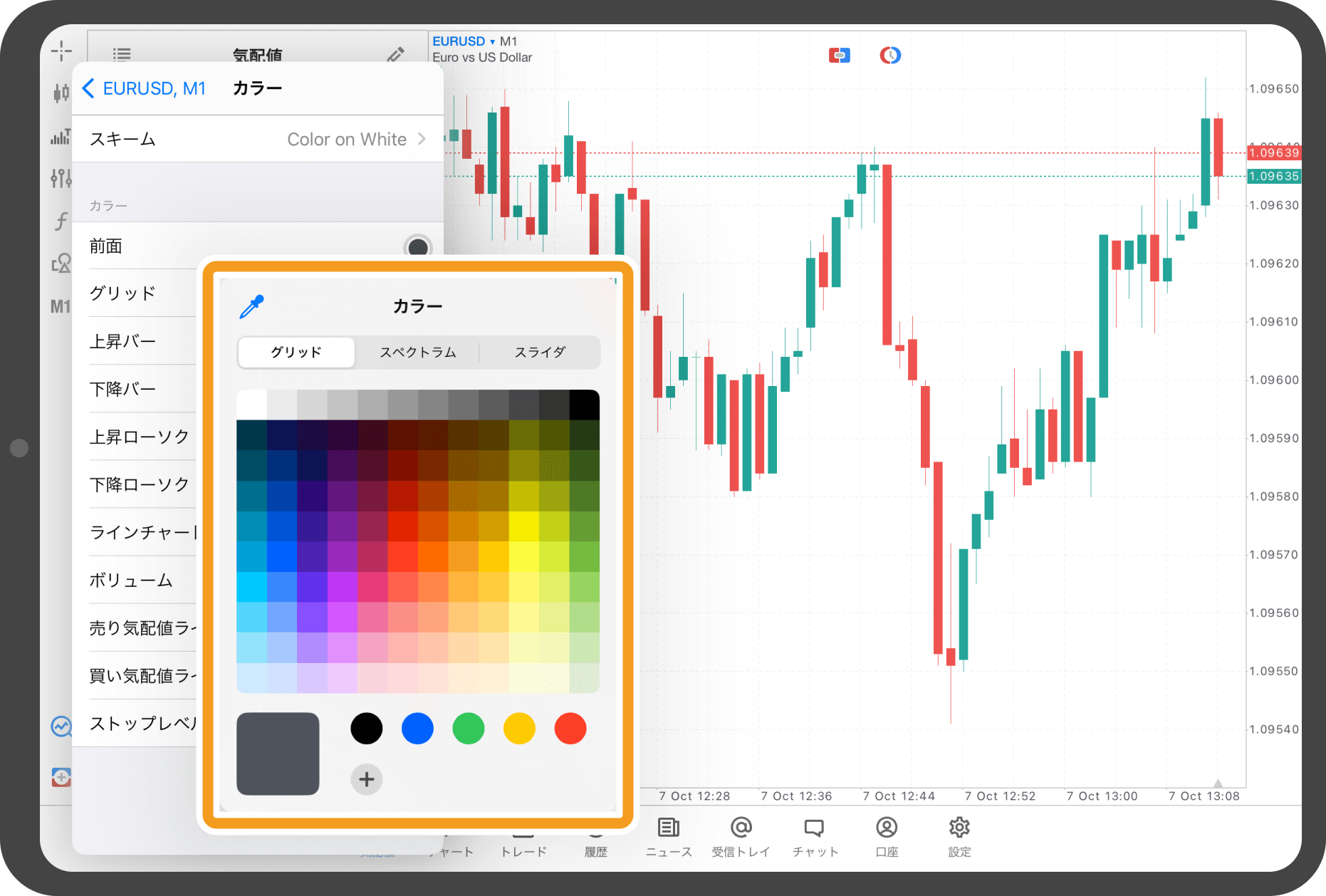Screen dimensions: 1326x896
Task: Open the チャット chat tab
Action: pos(815,837)
